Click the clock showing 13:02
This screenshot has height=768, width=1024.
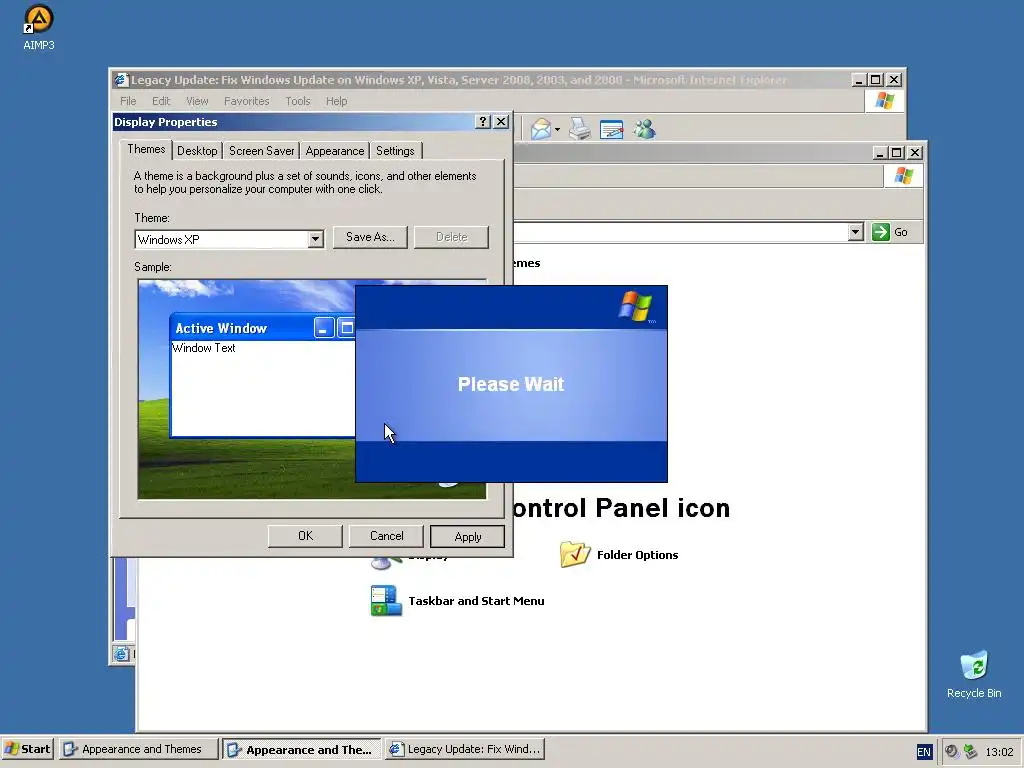tap(999, 752)
